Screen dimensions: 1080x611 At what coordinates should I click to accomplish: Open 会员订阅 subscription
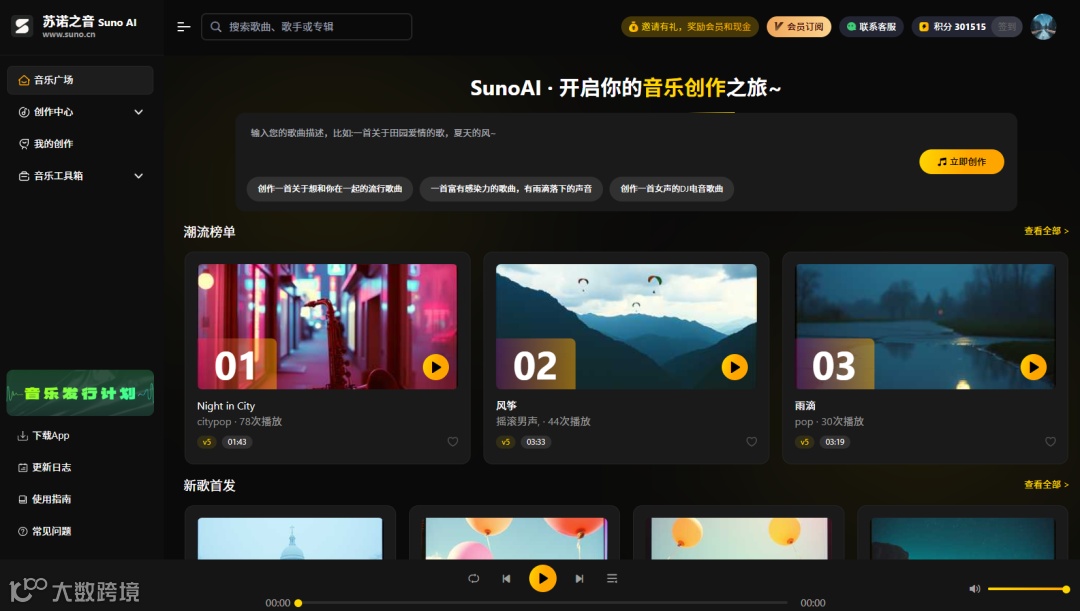coord(799,27)
